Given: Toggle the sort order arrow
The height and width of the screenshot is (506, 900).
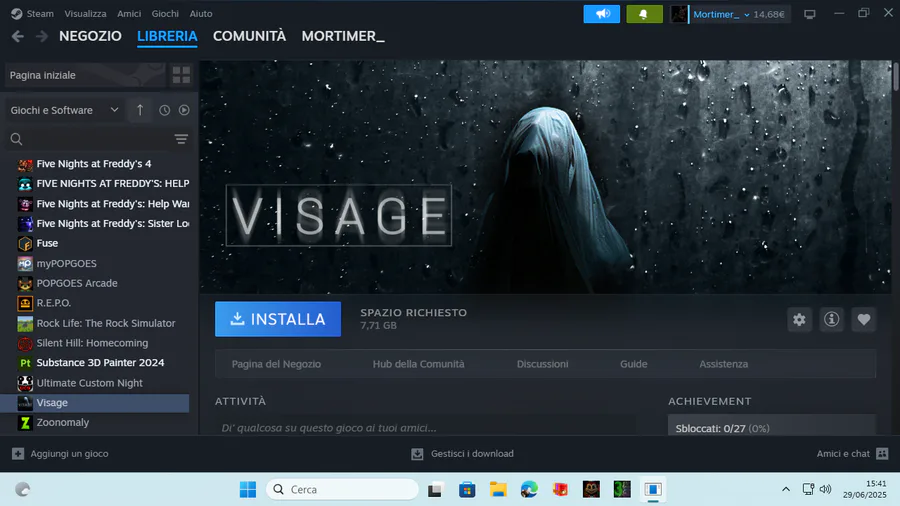Looking at the screenshot, I should [x=139, y=110].
